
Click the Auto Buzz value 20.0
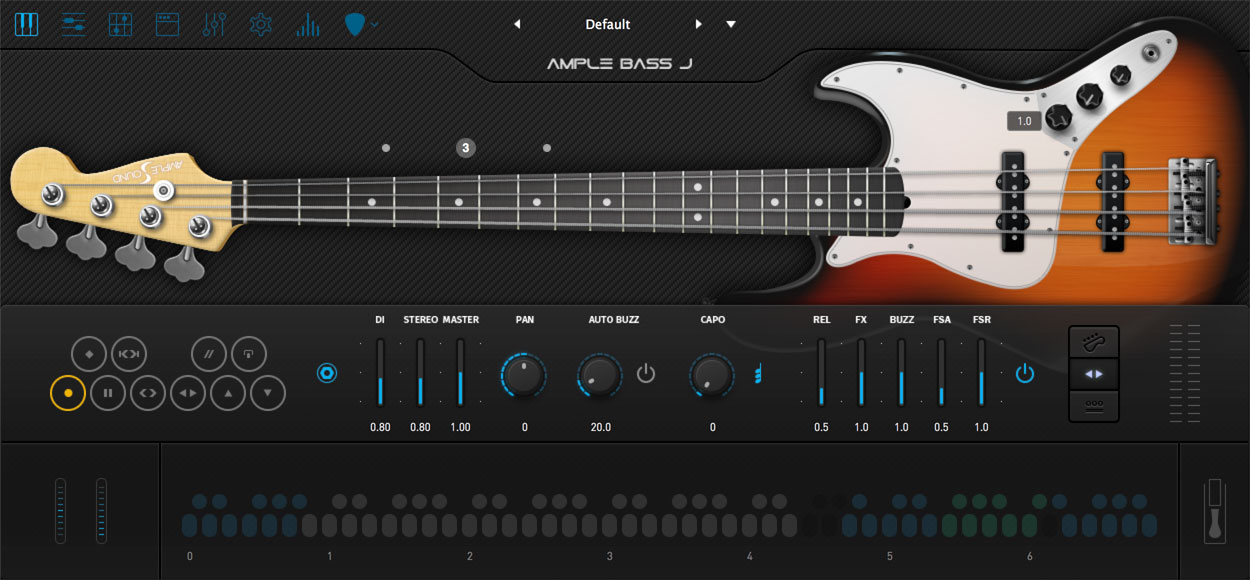click(x=600, y=427)
